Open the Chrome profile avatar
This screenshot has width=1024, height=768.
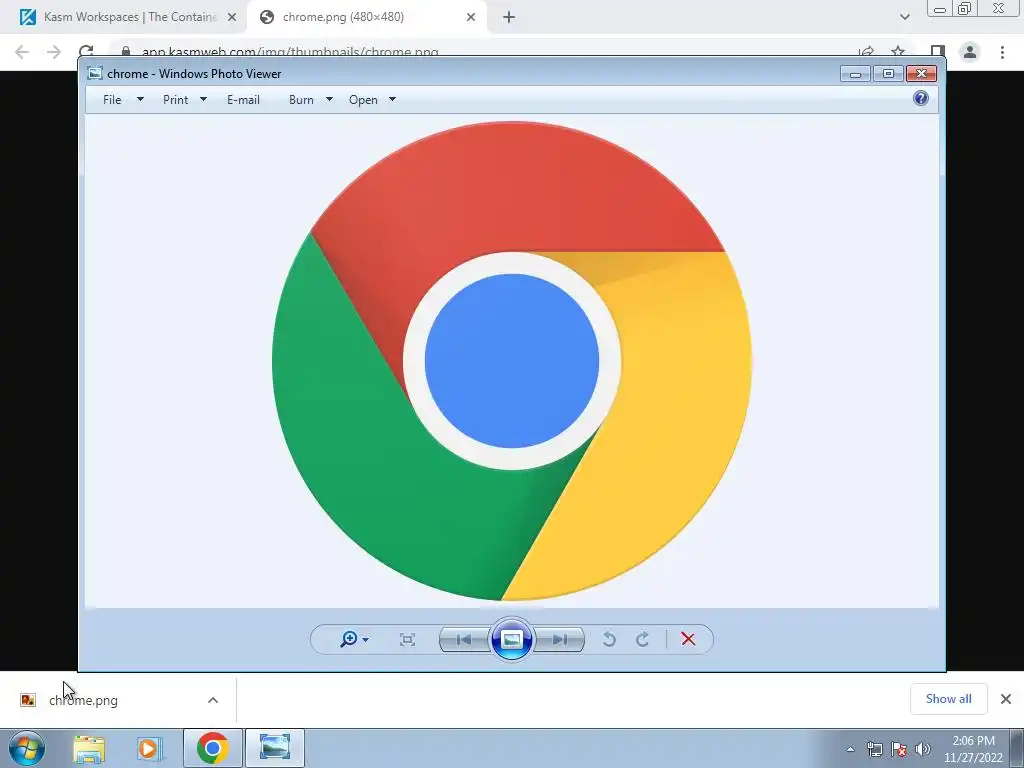click(970, 52)
